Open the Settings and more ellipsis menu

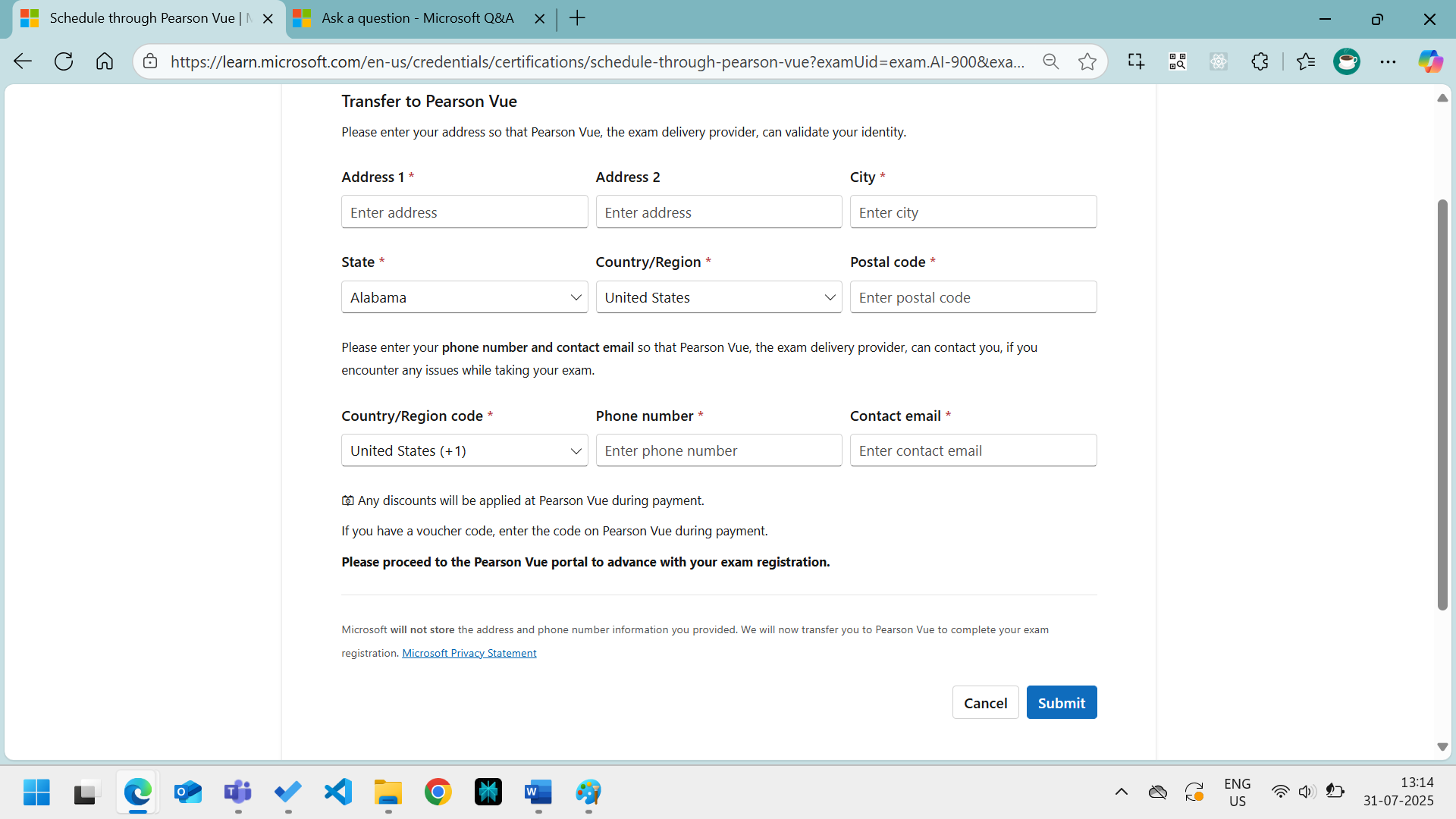(1389, 61)
